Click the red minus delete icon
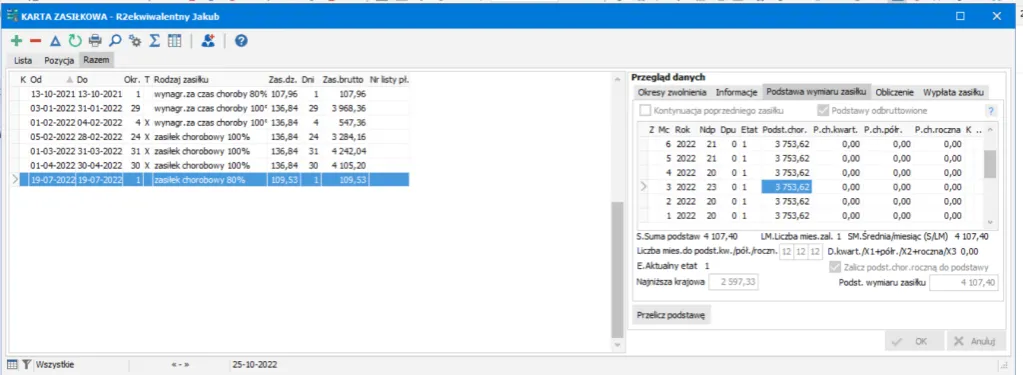 (x=36, y=41)
